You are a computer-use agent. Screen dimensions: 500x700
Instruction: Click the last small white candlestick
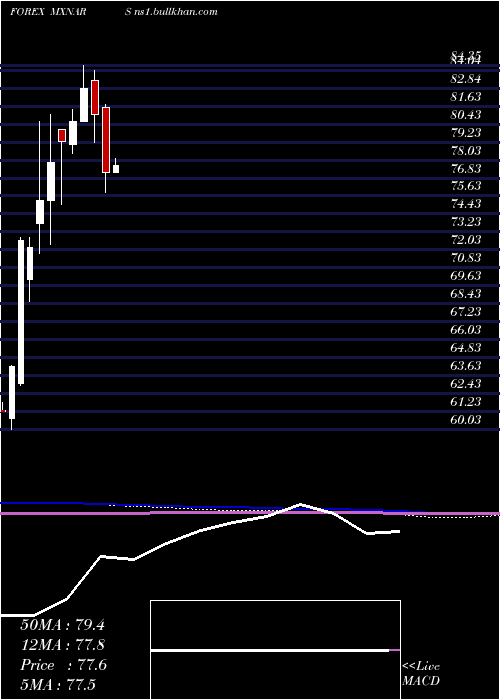click(x=116, y=169)
